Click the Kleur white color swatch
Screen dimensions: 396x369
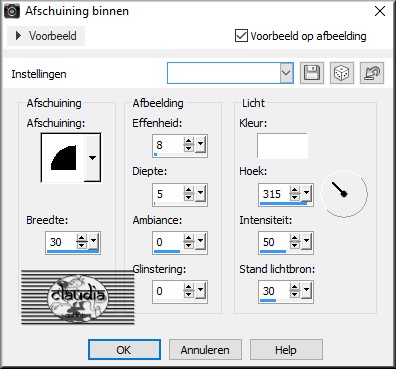coord(282,146)
